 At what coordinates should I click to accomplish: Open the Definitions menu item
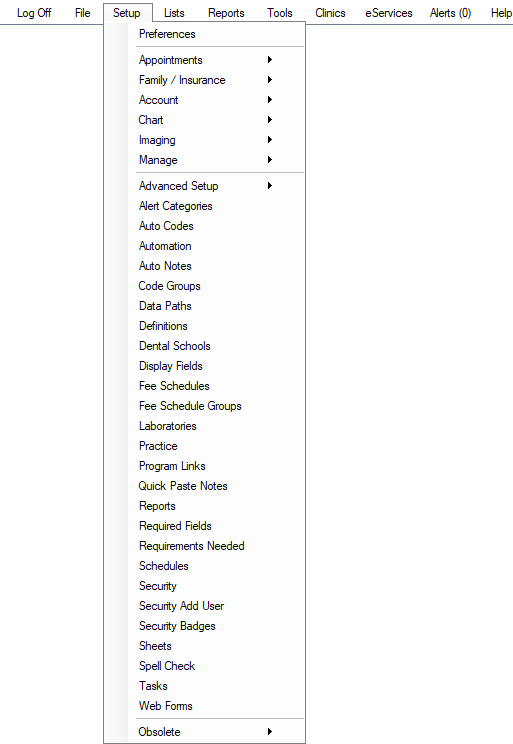click(204, 326)
